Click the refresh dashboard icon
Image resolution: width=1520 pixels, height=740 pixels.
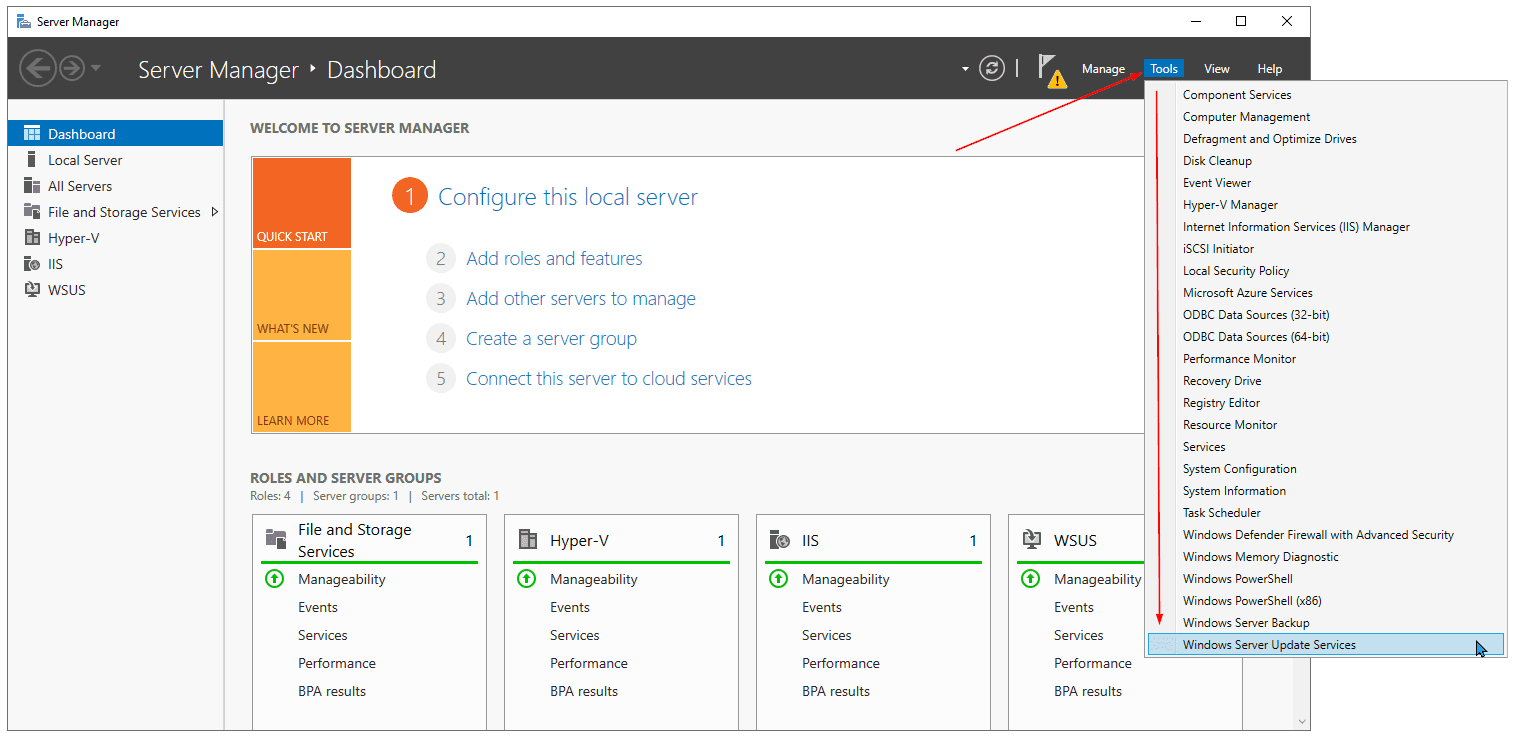(992, 69)
